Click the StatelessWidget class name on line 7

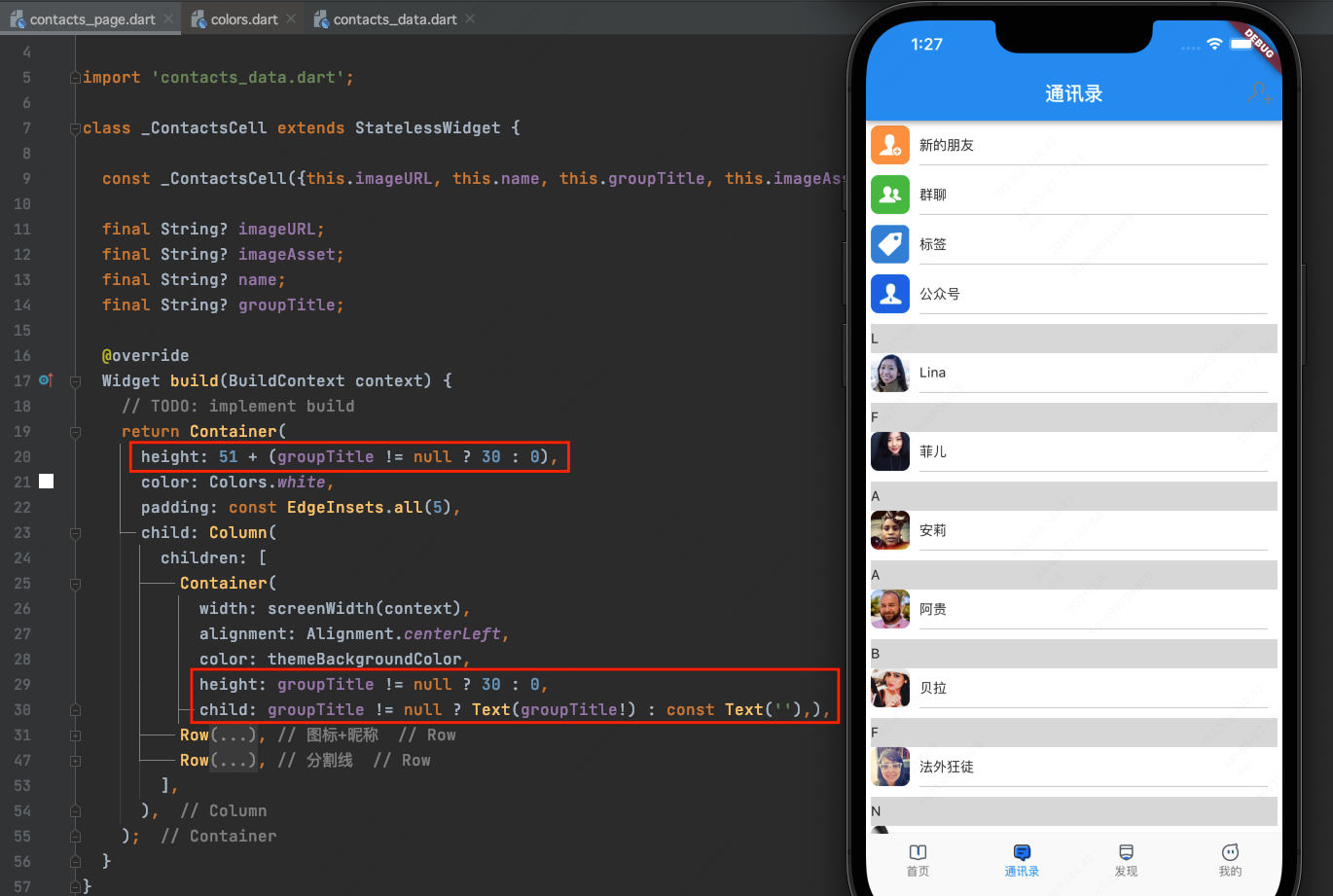pos(428,127)
